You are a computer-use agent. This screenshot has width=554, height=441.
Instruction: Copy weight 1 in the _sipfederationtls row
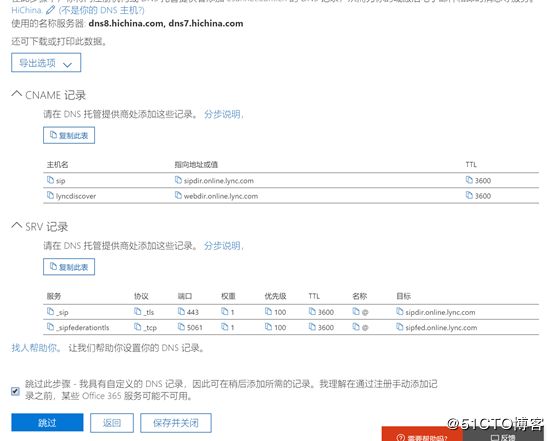click(x=225, y=327)
